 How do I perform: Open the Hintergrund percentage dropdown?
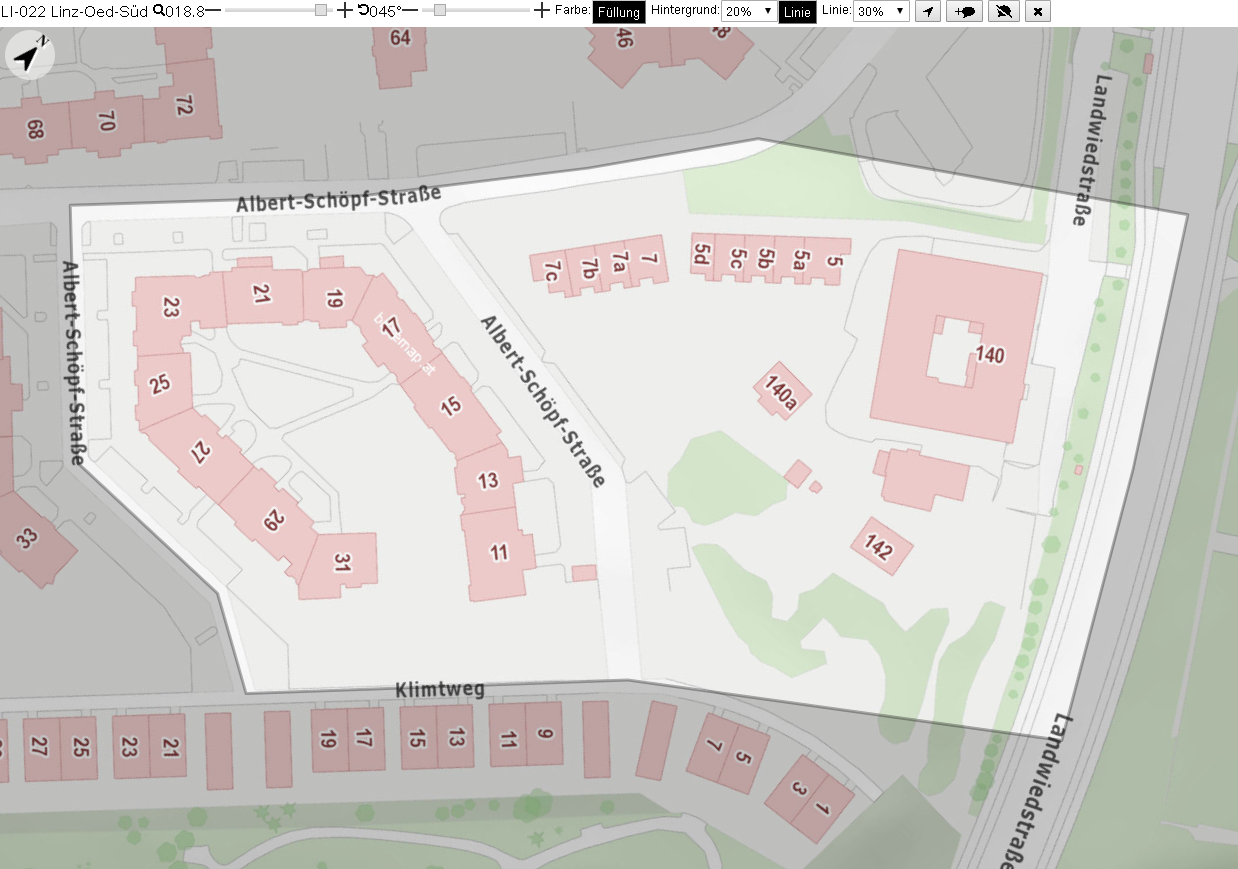(748, 11)
